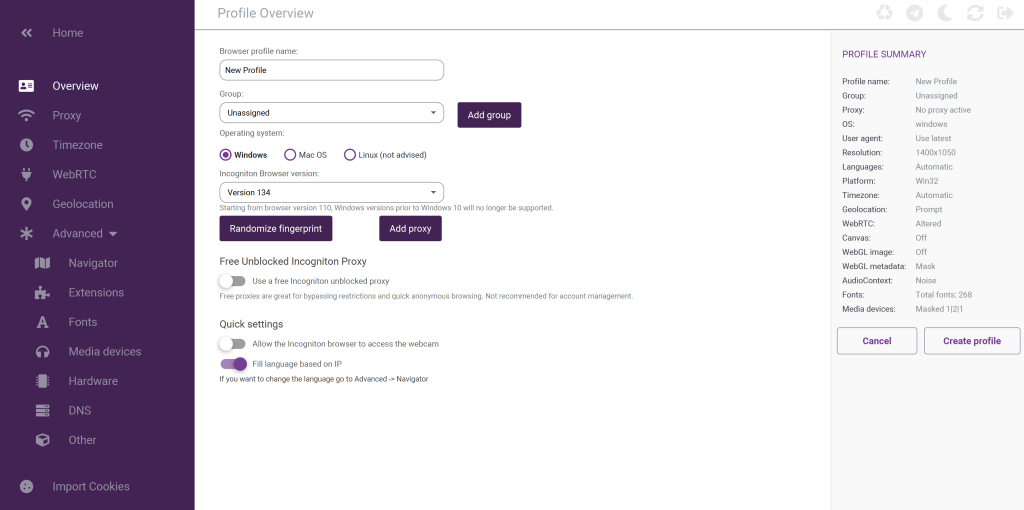1024x510 pixels.
Task: Open the Telegram paper-plane icon
Action: click(x=914, y=13)
